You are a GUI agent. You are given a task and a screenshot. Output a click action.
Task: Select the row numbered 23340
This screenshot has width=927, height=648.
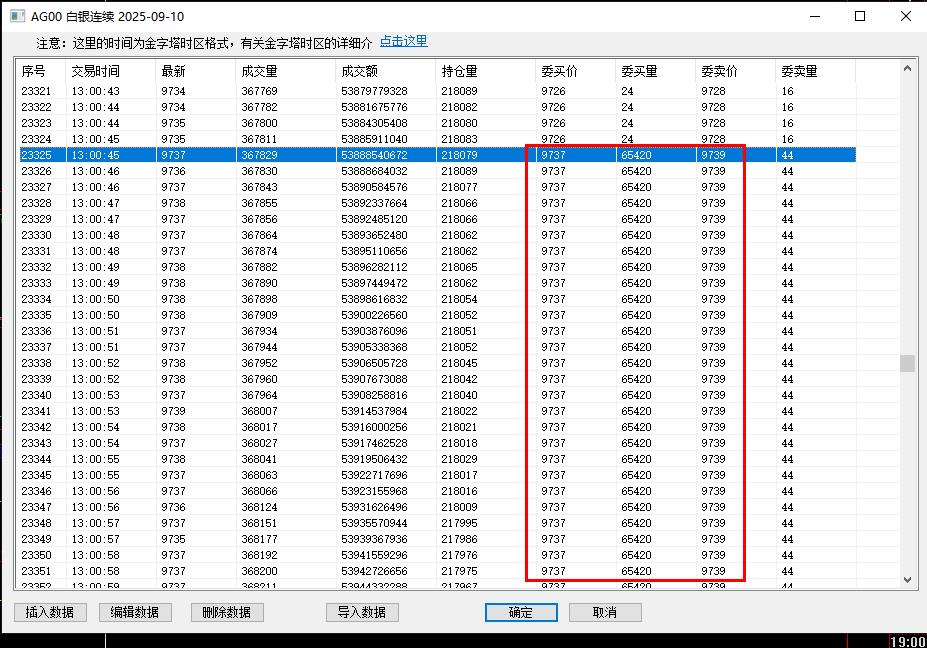tap(36, 395)
